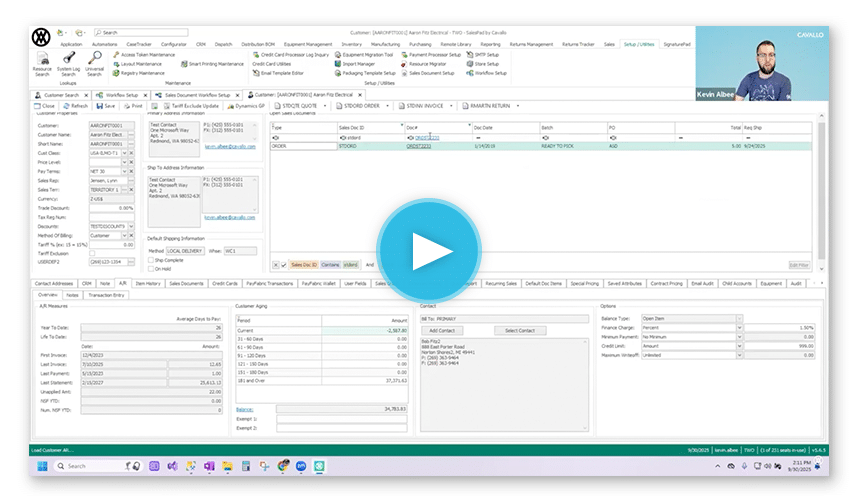Toggle the On Hold checkbox
The image size is (858, 502).
click(x=150, y=268)
